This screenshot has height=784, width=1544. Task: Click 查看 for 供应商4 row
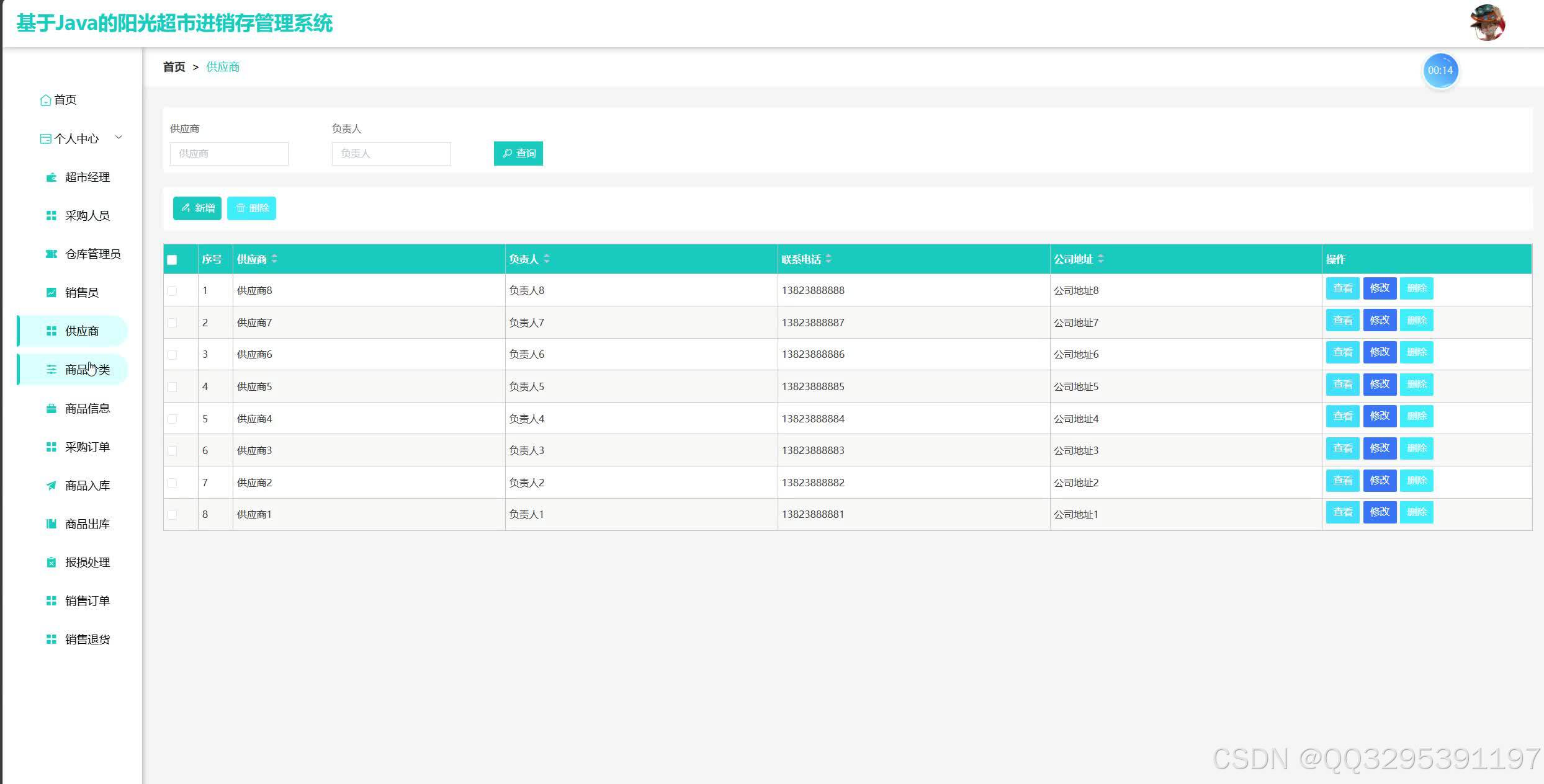pos(1343,416)
